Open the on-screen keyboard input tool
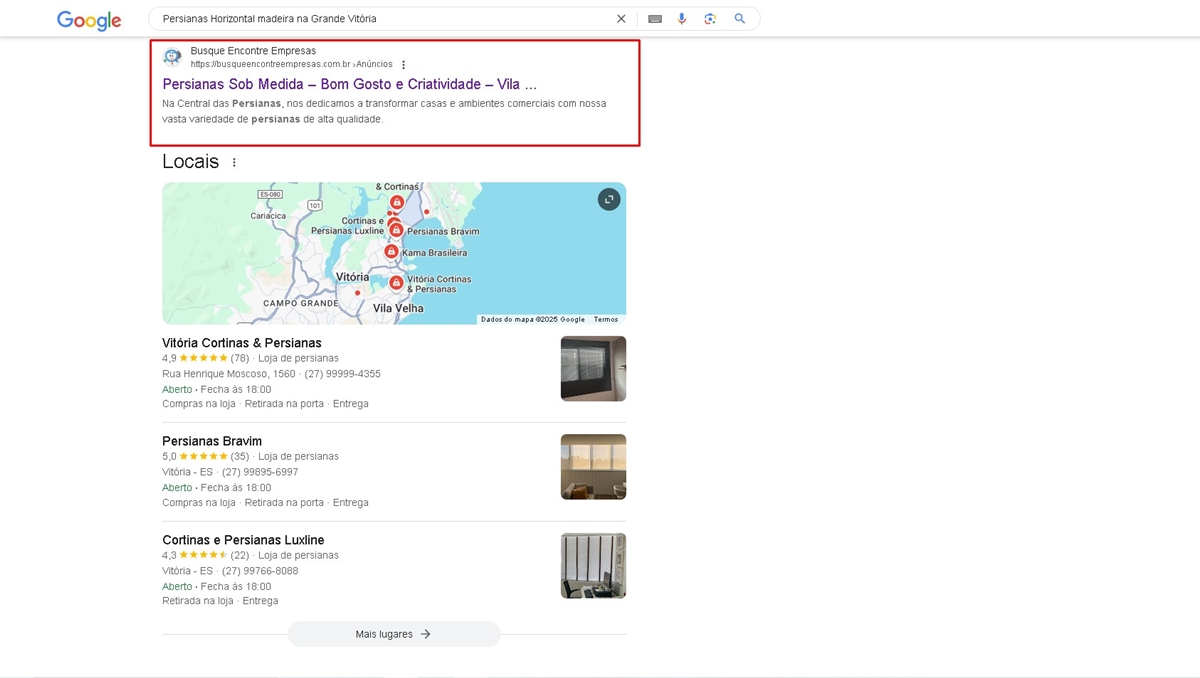 (655, 19)
